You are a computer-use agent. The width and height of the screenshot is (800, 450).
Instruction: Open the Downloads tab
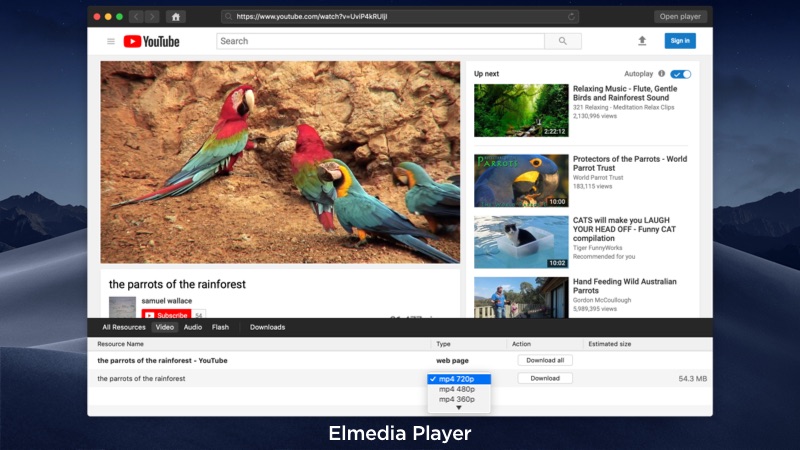[x=267, y=327]
